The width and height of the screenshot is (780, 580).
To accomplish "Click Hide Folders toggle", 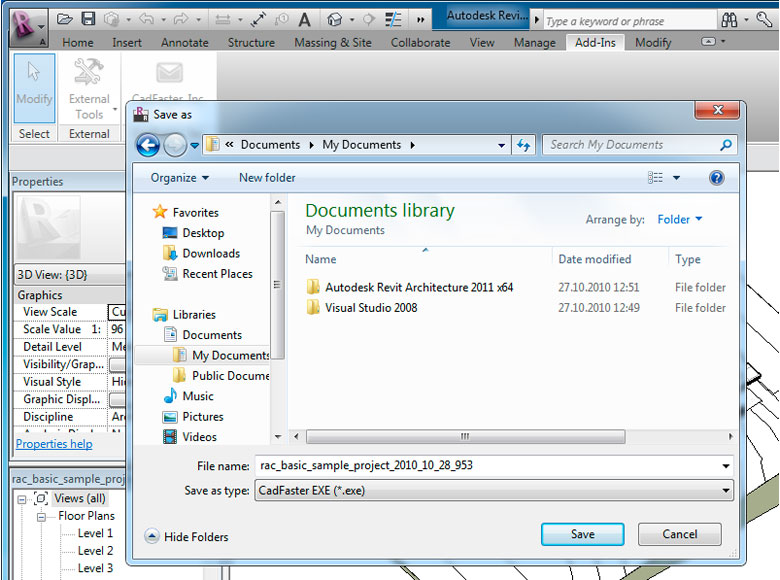I will tap(187, 536).
